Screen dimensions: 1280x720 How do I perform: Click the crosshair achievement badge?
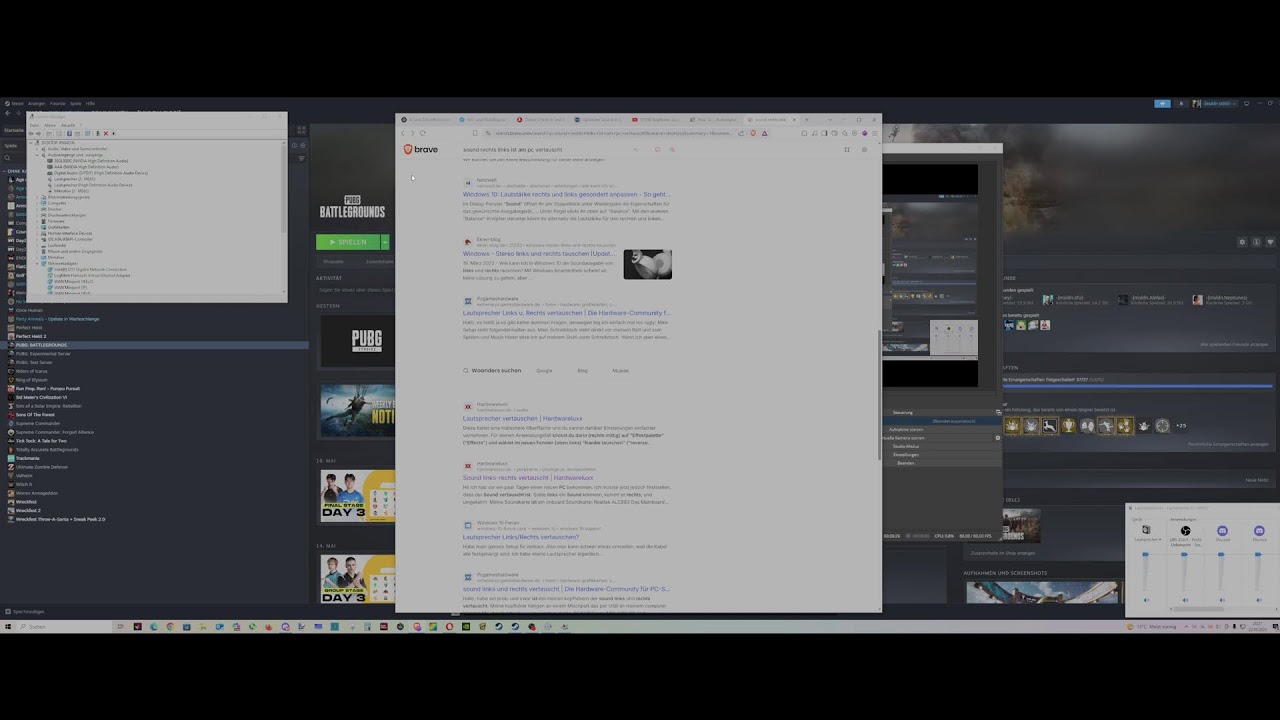coord(1162,426)
